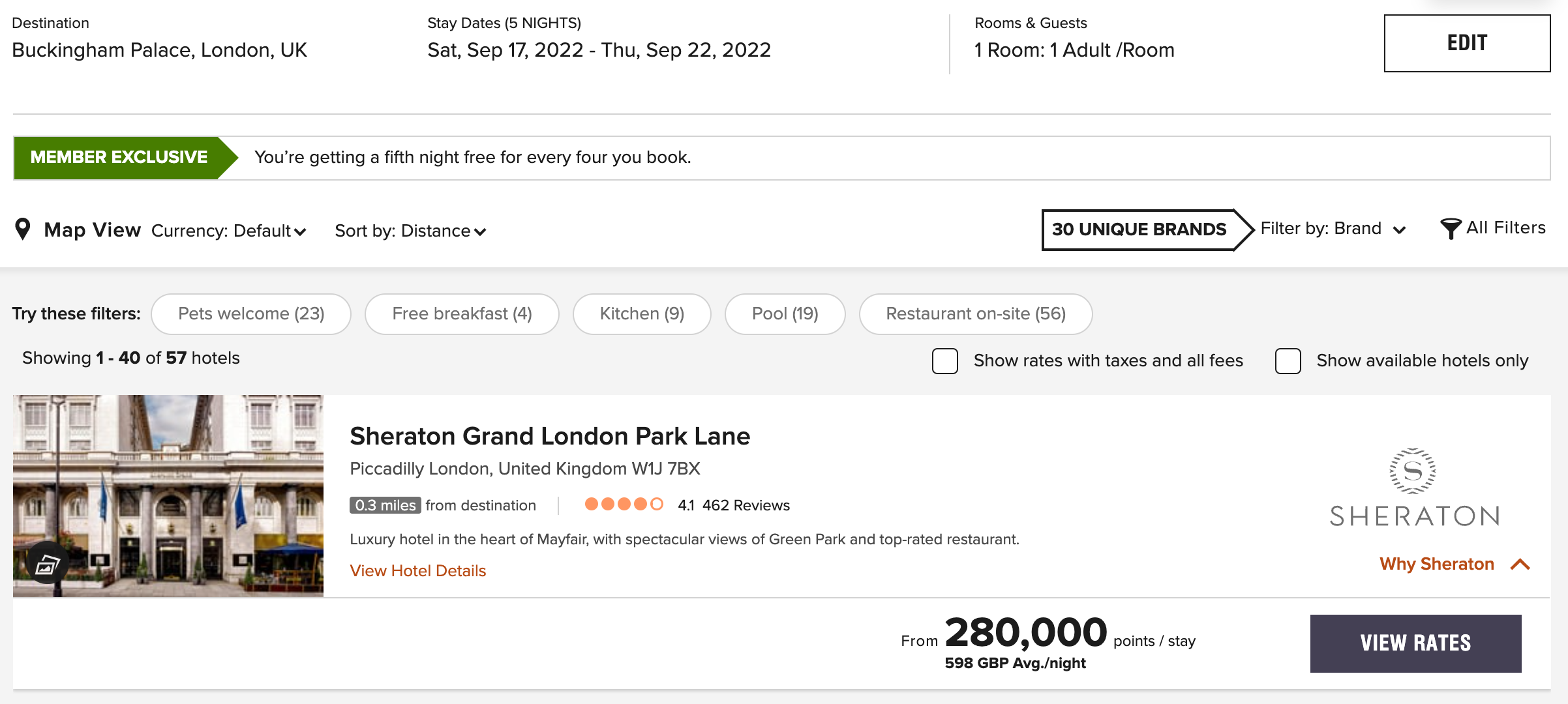This screenshot has width=1568, height=704.
Task: Click the EDIT button for search criteria
Action: pos(1466,43)
